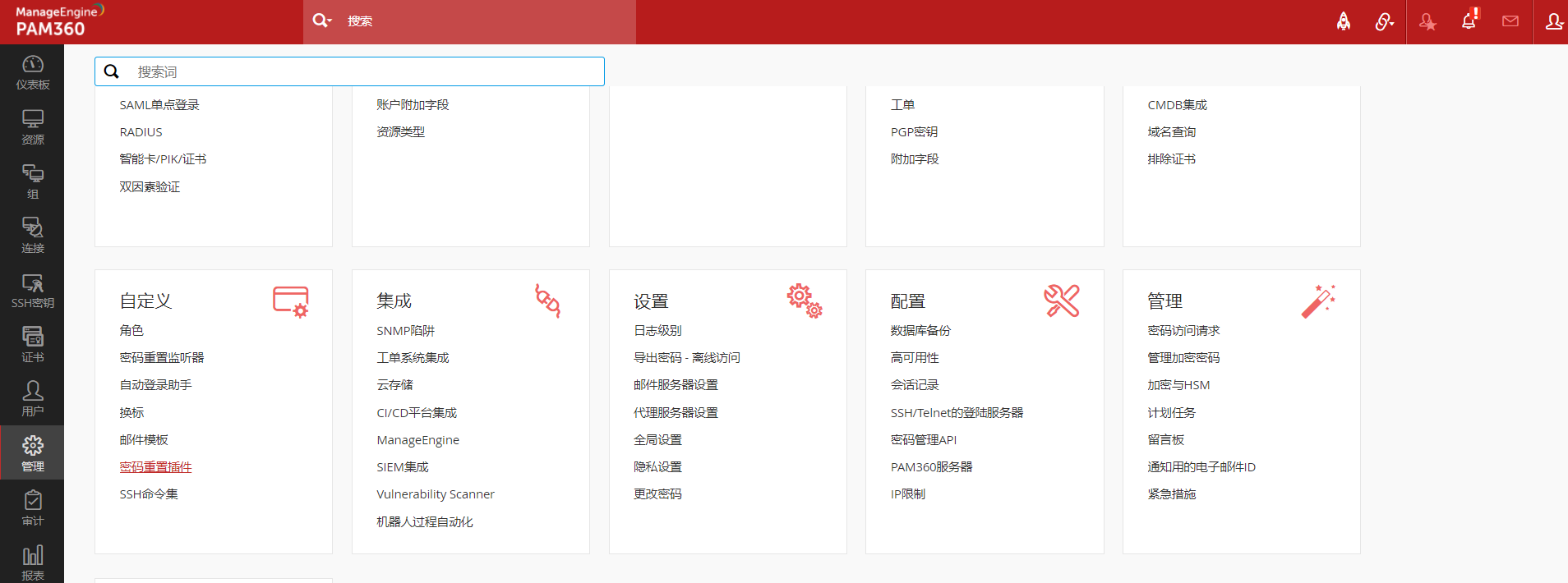Click the 设置 card gears icon
Screen dimensions: 1568x583
[805, 301]
